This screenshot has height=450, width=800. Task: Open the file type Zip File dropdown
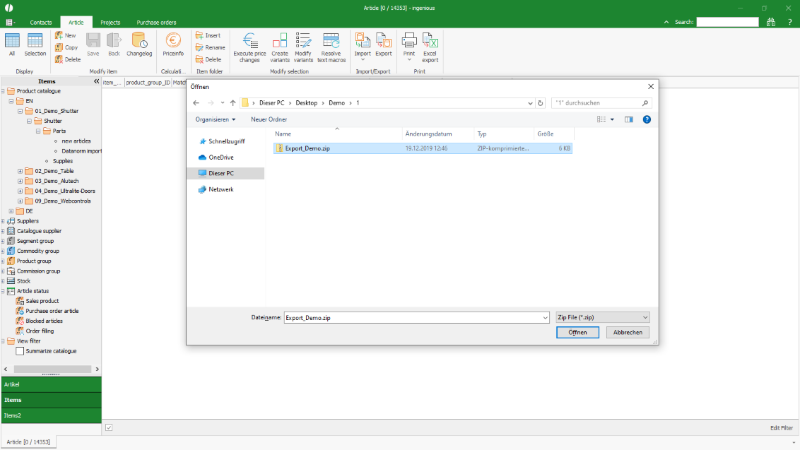tap(603, 317)
